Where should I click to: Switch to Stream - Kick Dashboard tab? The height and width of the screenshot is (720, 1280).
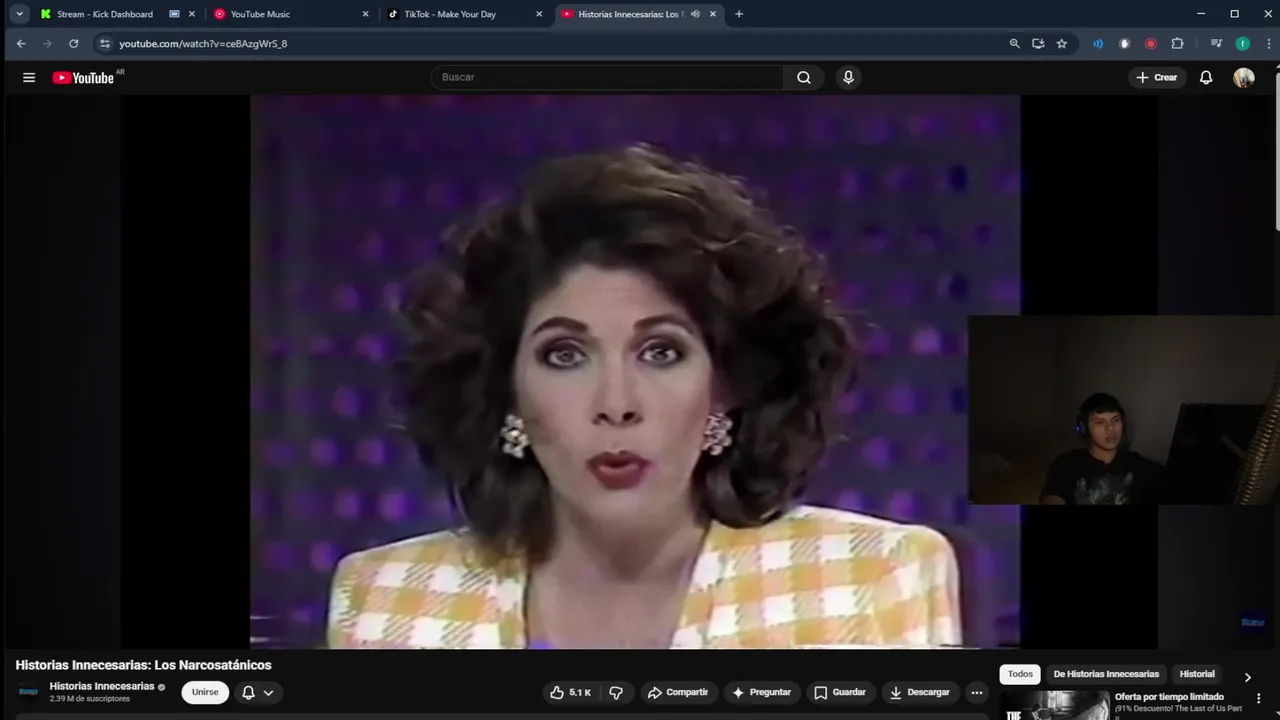tap(104, 14)
